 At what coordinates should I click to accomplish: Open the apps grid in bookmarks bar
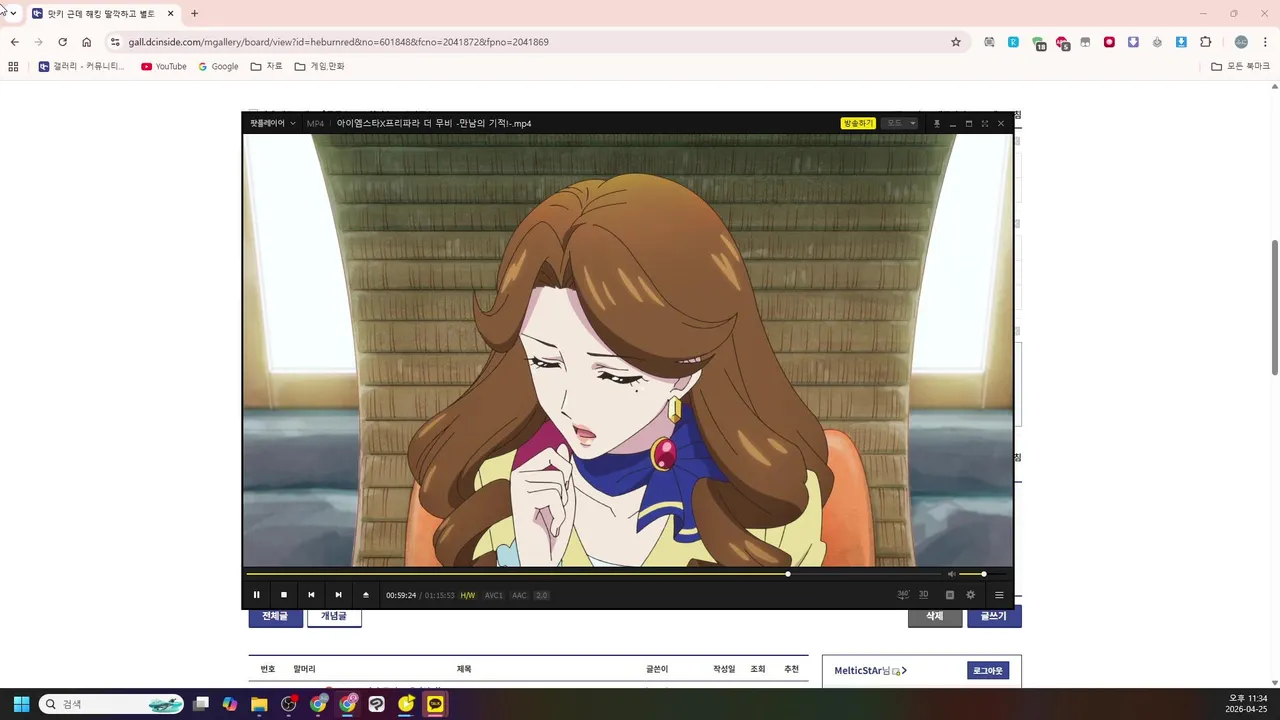13,67
